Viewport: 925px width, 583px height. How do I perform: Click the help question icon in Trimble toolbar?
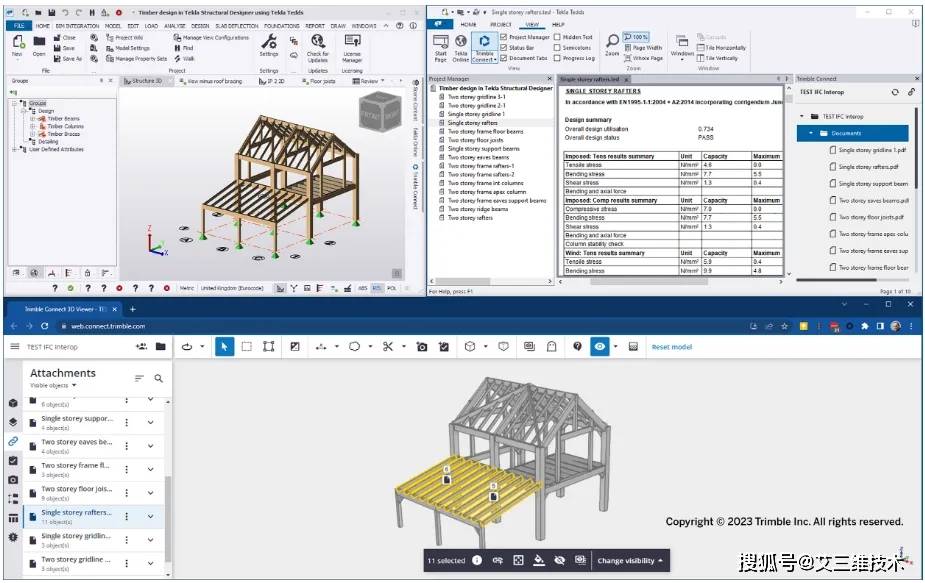pyautogui.click(x=578, y=346)
